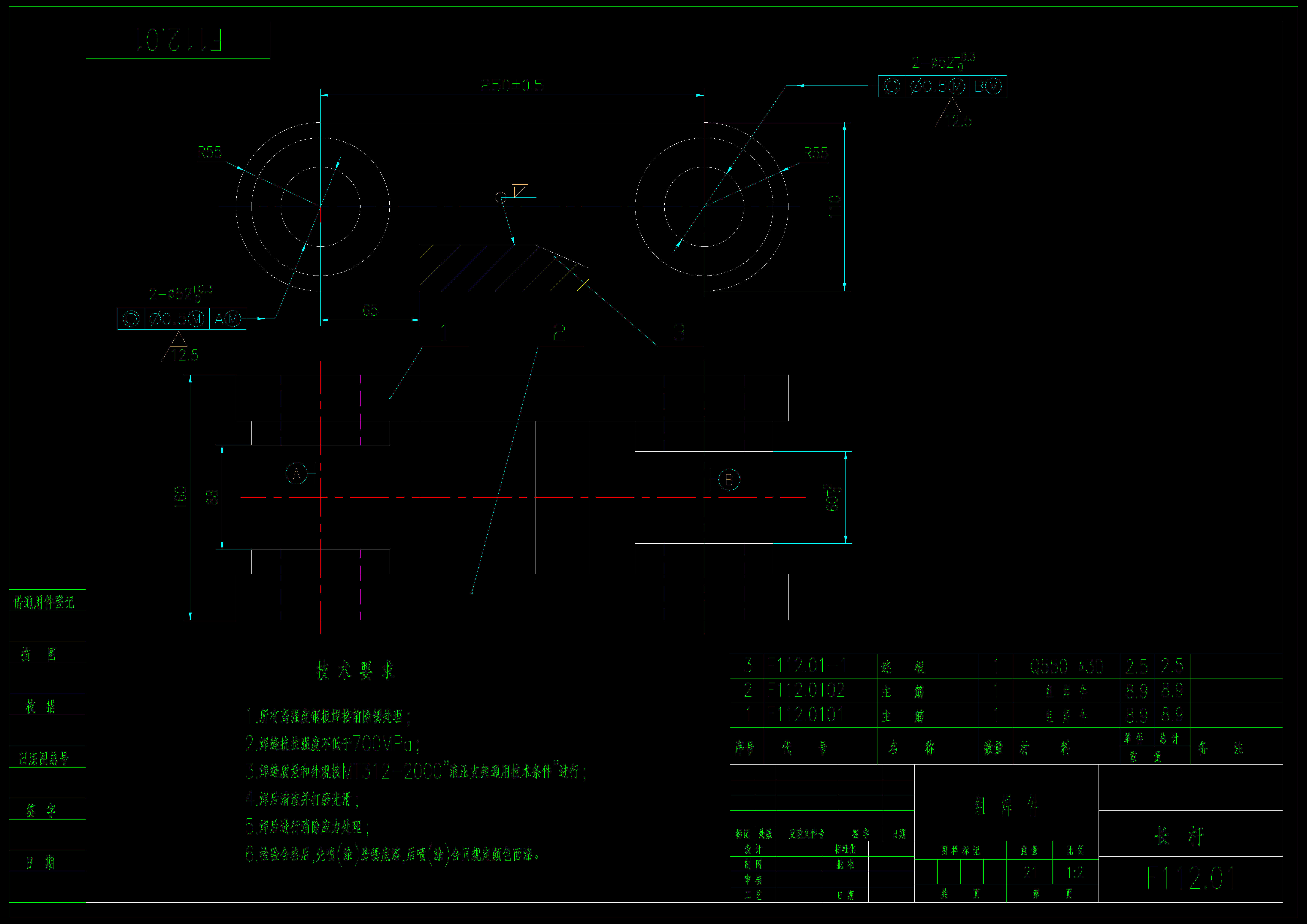1307x924 pixels.
Task: Select the 借通用件登记 side label
Action: (x=44, y=602)
